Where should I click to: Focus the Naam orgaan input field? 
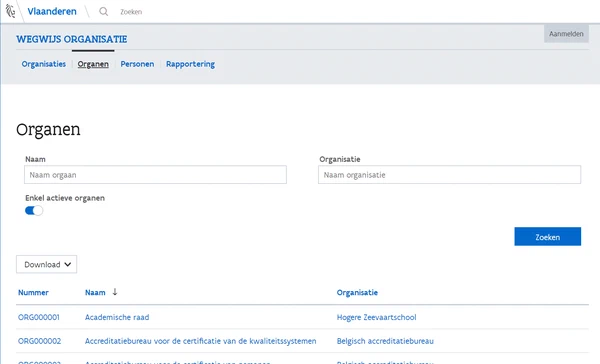(155, 175)
